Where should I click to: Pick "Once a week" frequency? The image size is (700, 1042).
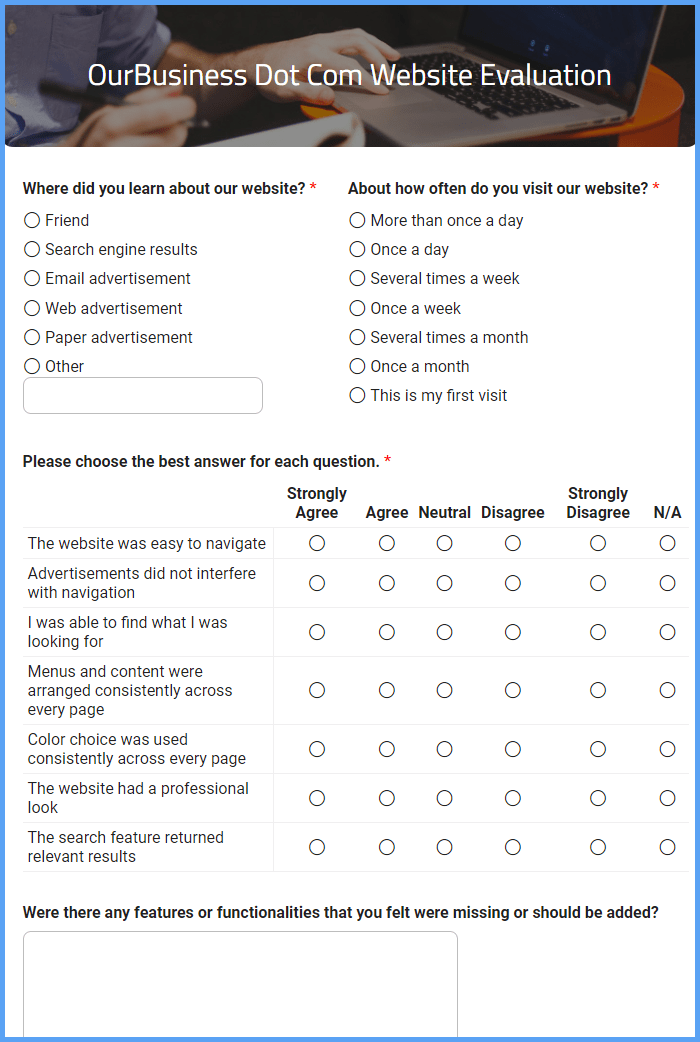pyautogui.click(x=357, y=309)
